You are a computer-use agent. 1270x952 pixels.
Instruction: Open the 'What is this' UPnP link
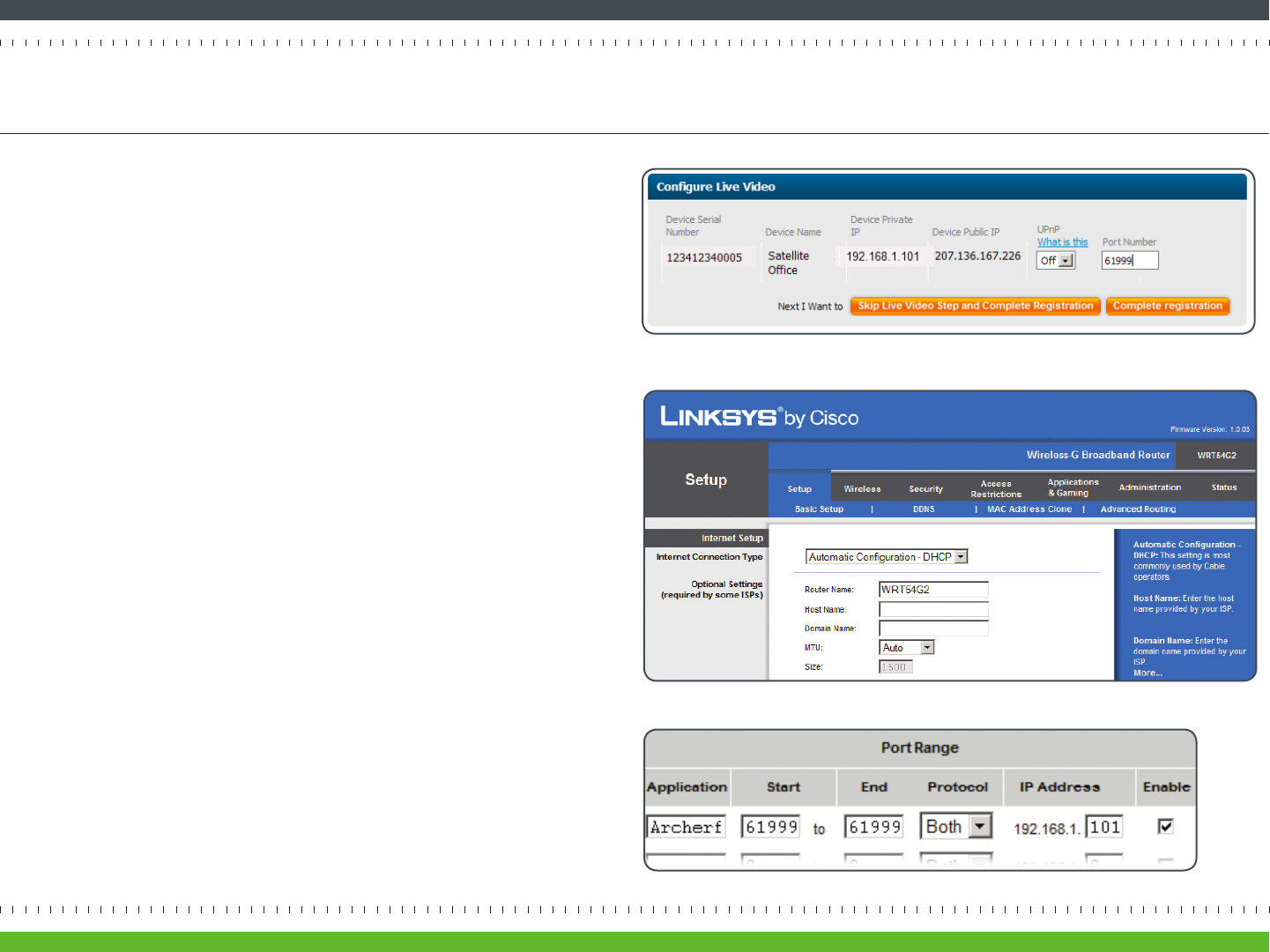(1062, 242)
